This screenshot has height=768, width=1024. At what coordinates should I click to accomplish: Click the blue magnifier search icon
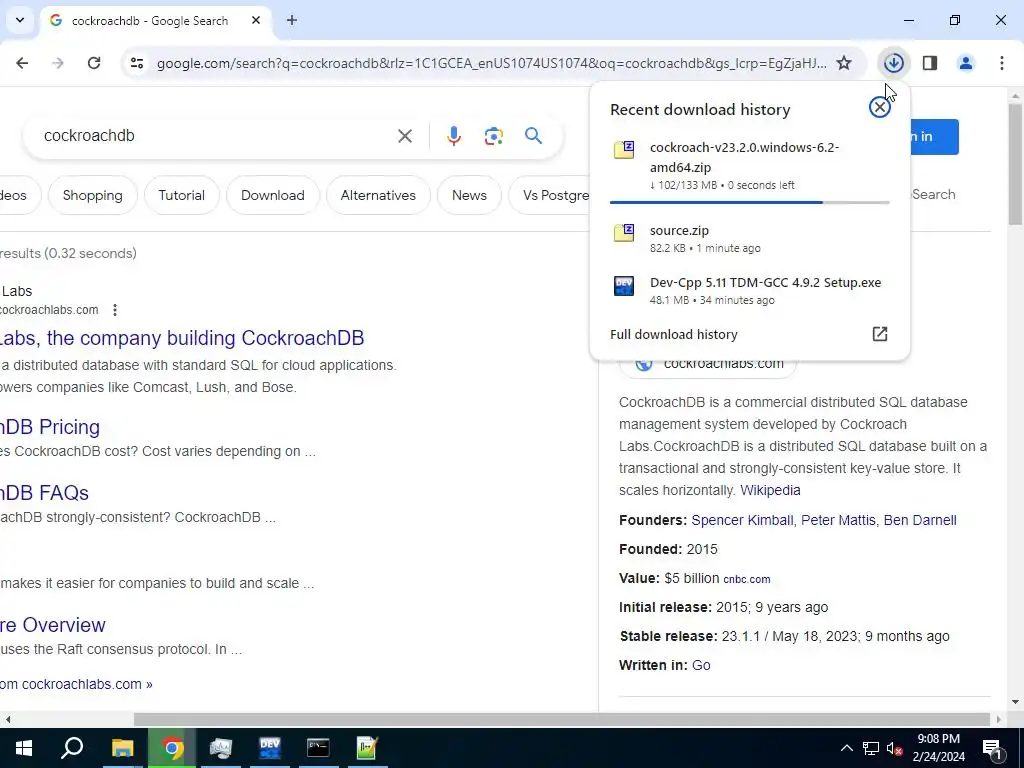tap(534, 136)
